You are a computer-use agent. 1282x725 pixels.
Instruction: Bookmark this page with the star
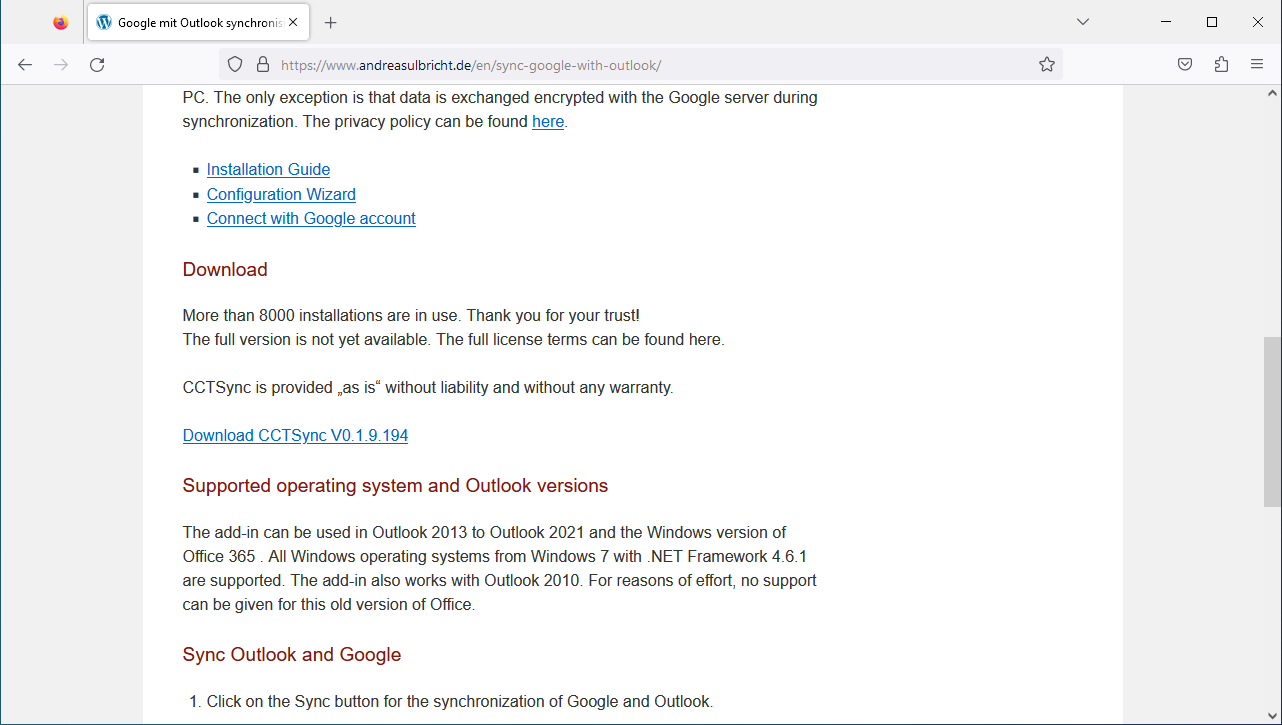(1047, 64)
